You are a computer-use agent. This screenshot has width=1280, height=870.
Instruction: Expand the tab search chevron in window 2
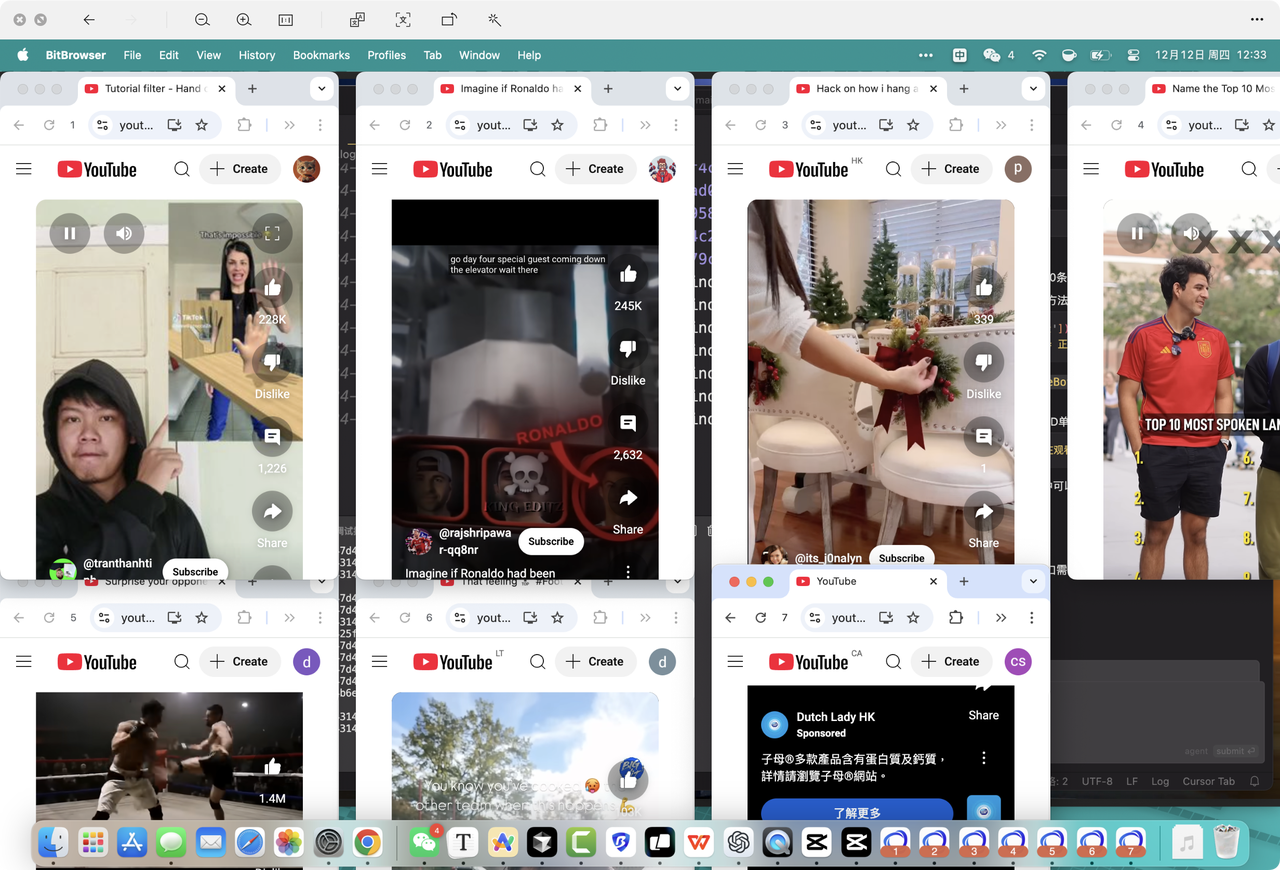click(x=677, y=89)
